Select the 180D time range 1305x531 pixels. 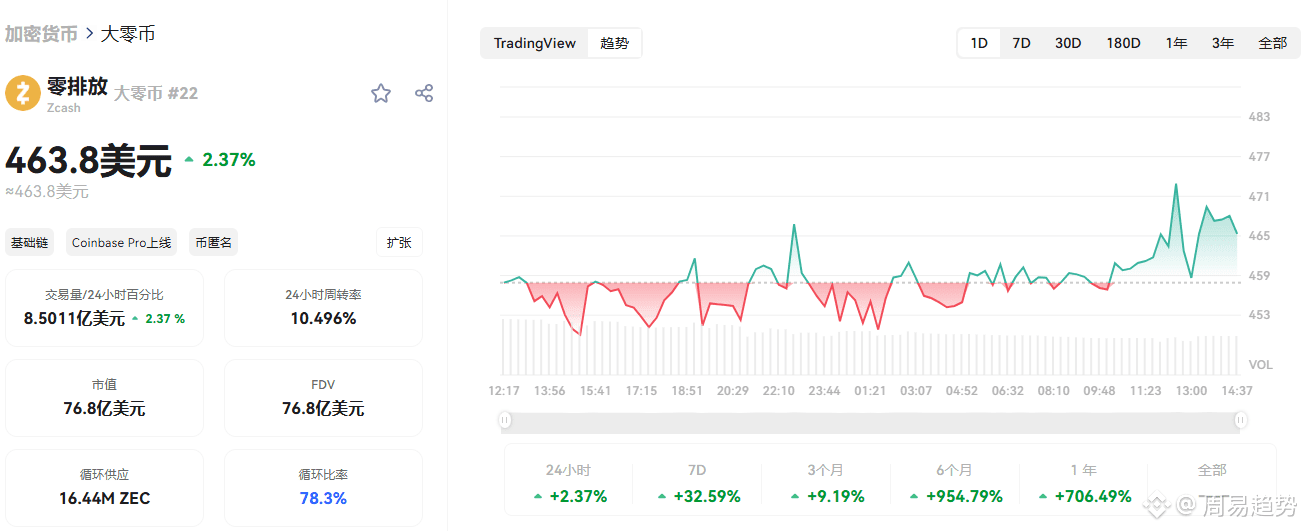point(1123,43)
